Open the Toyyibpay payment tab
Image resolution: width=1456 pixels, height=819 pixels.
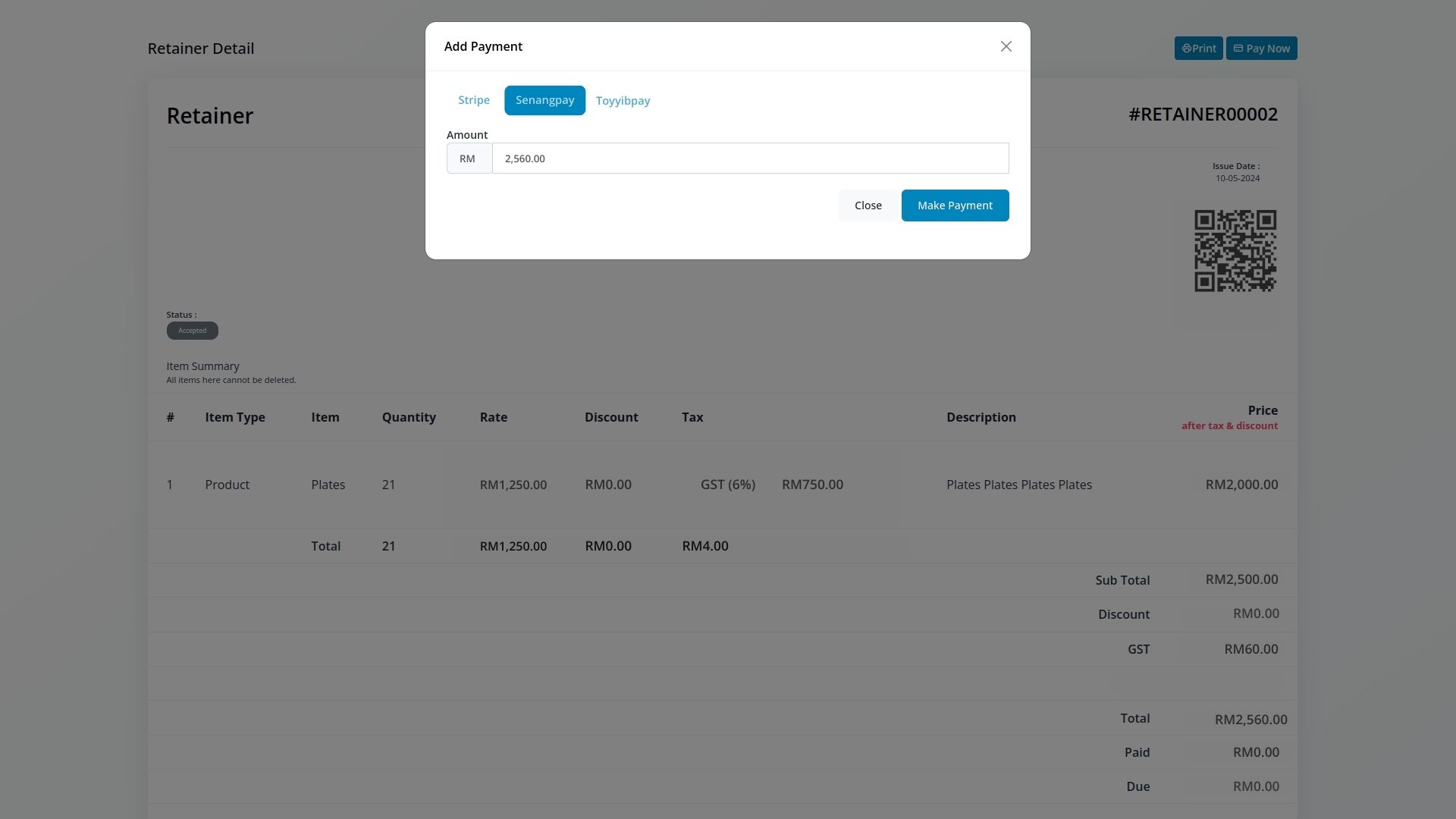pyautogui.click(x=623, y=101)
